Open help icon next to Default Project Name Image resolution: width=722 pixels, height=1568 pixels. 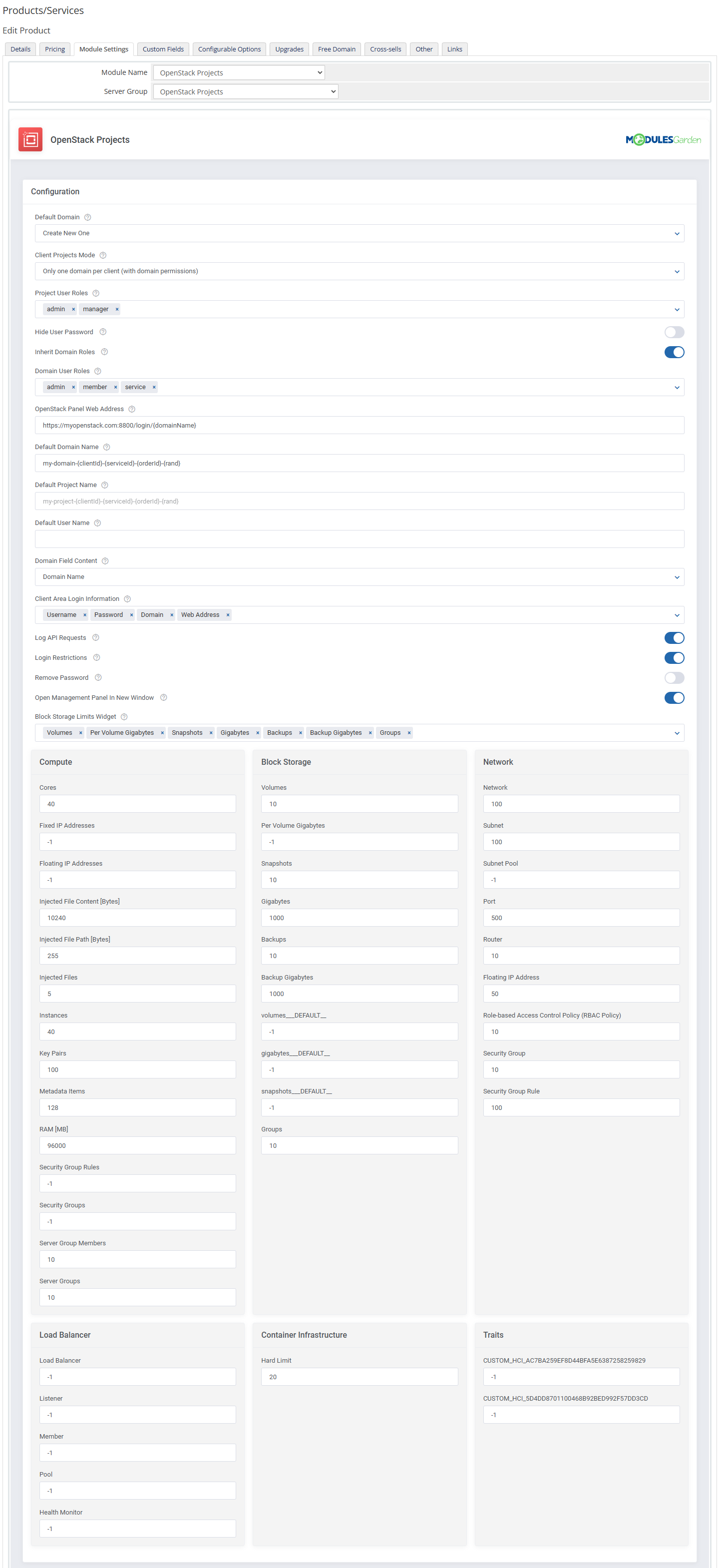click(x=105, y=485)
